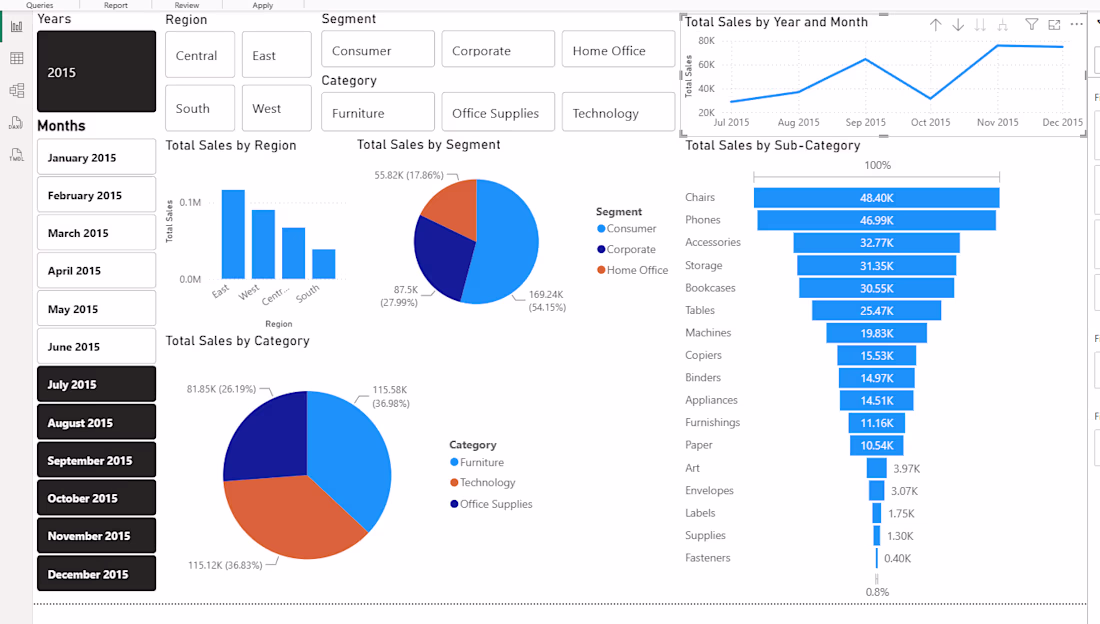Click the Nov 2015 axis label
1100x624 pixels.
coord(998,122)
